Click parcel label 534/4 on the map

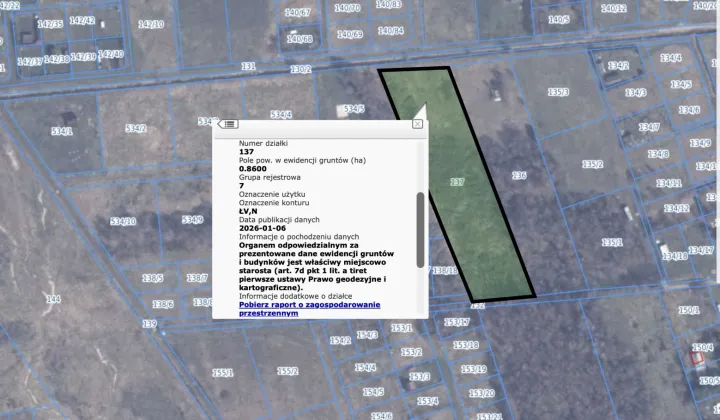(281, 114)
